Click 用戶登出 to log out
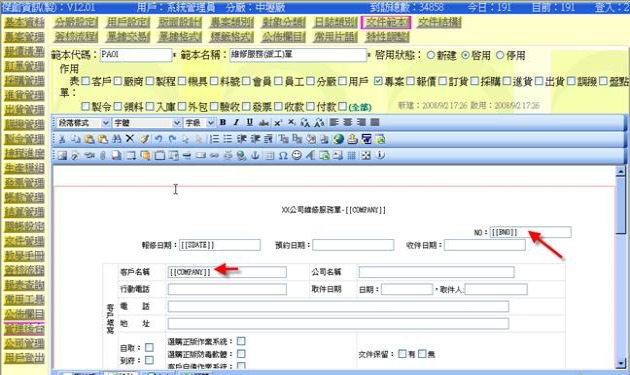 24,358
